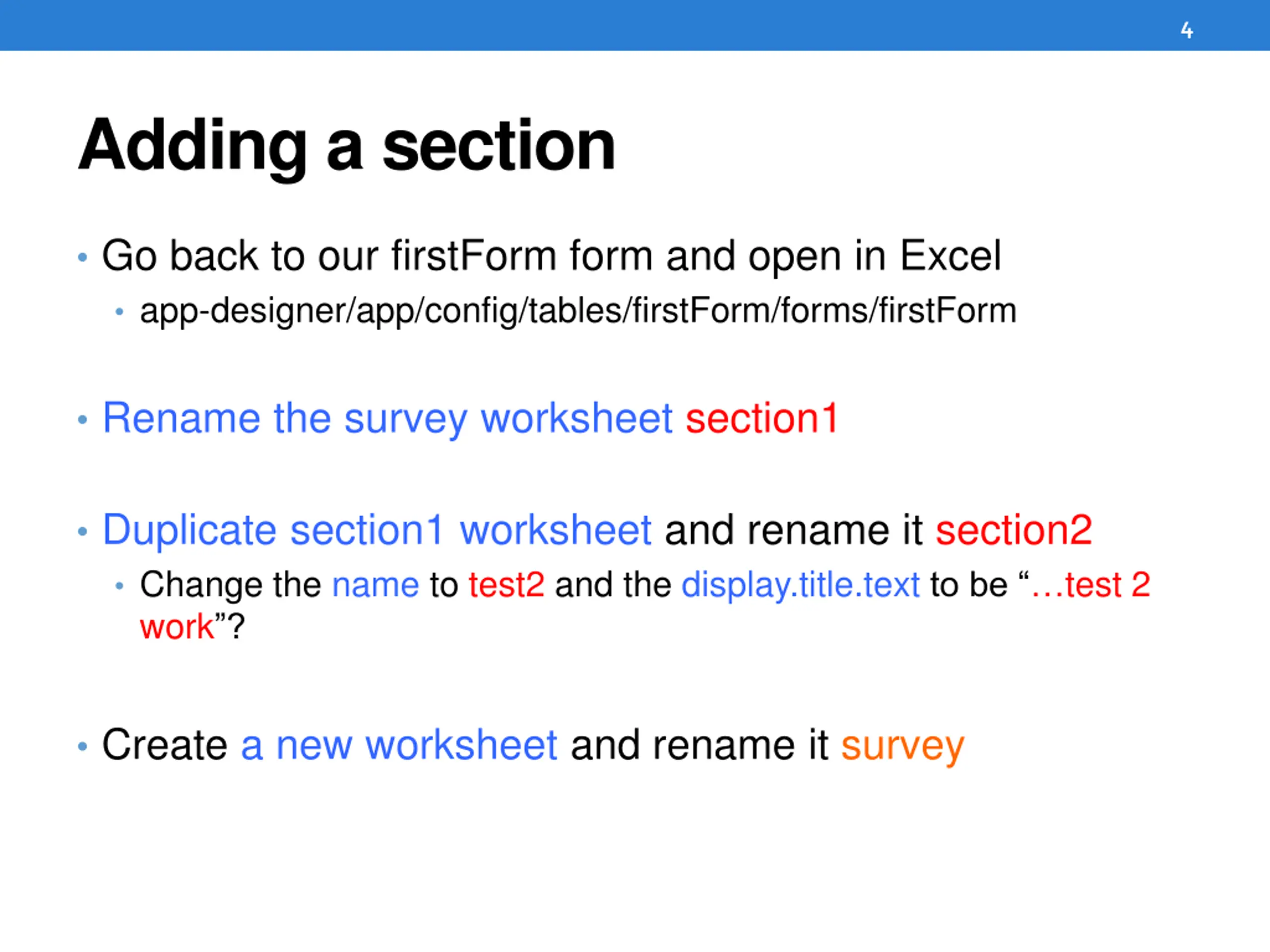This screenshot has height=952, width=1270.
Task: Click the "Adding a section" slide title
Action: [347, 145]
